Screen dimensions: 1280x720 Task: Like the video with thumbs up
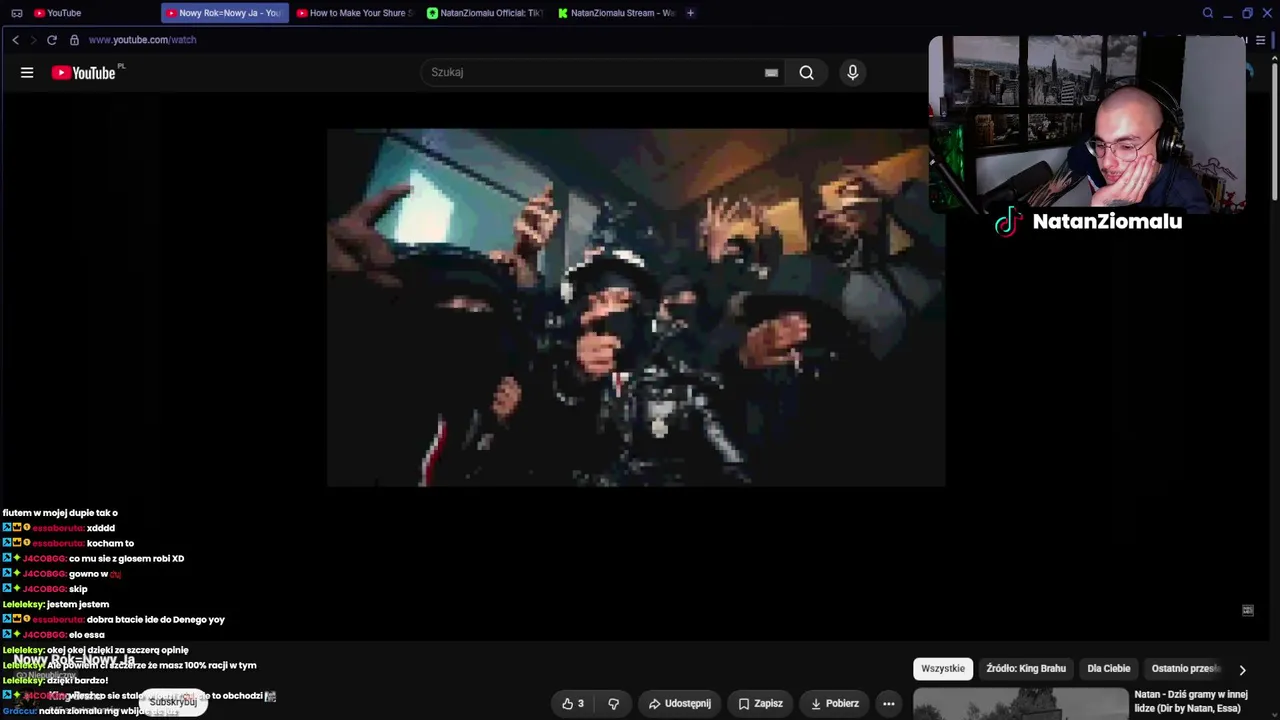(x=573, y=703)
